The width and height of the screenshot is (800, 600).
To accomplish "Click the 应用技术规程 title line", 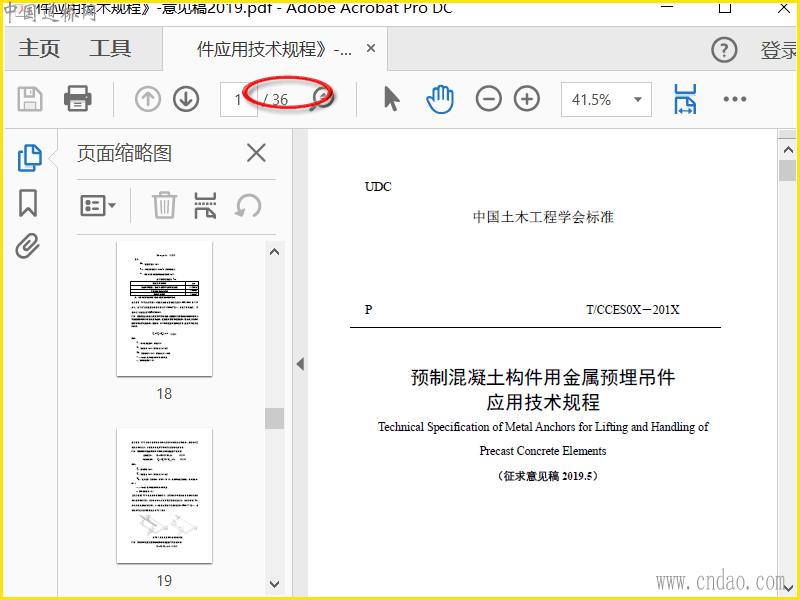I will (543, 403).
